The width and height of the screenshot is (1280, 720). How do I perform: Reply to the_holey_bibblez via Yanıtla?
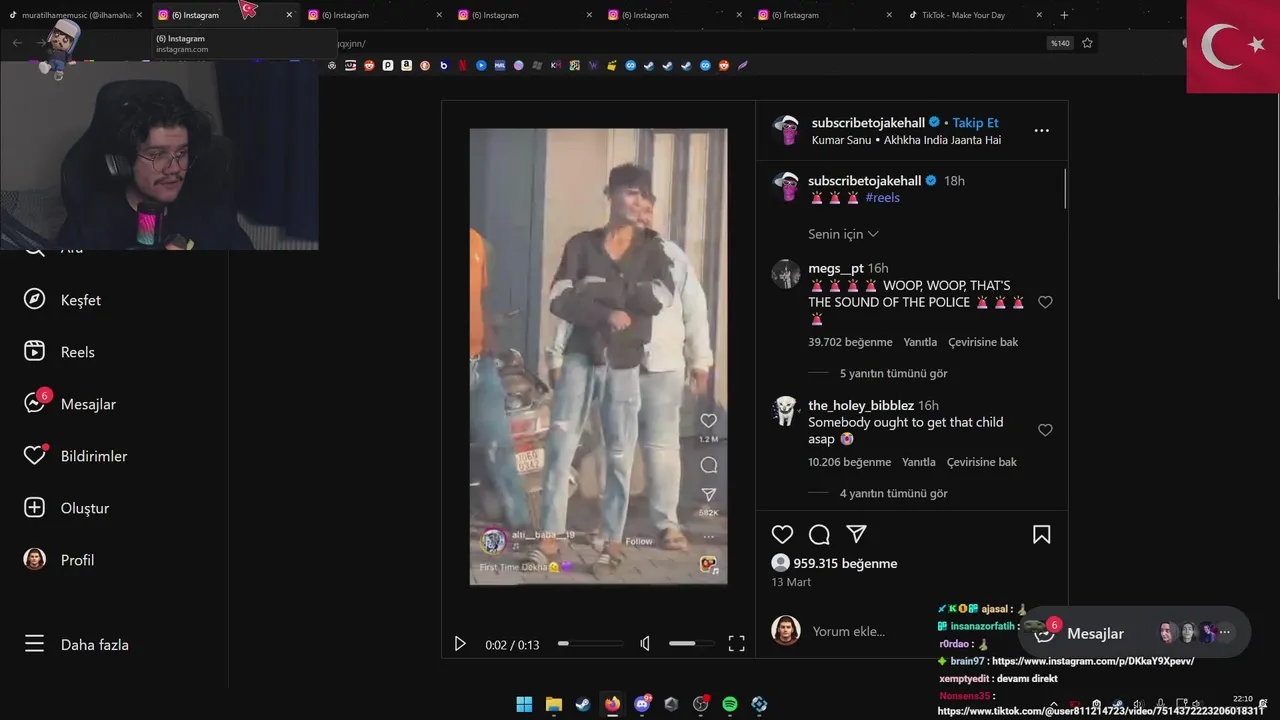click(x=920, y=462)
